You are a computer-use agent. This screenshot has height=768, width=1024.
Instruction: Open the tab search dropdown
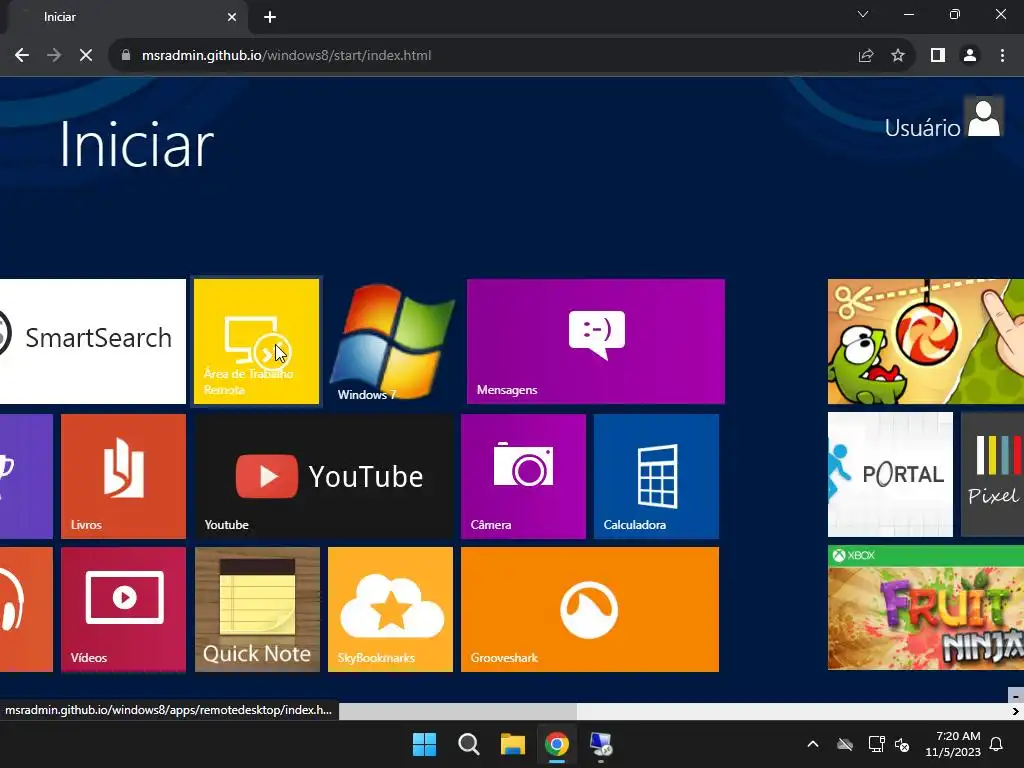863,14
